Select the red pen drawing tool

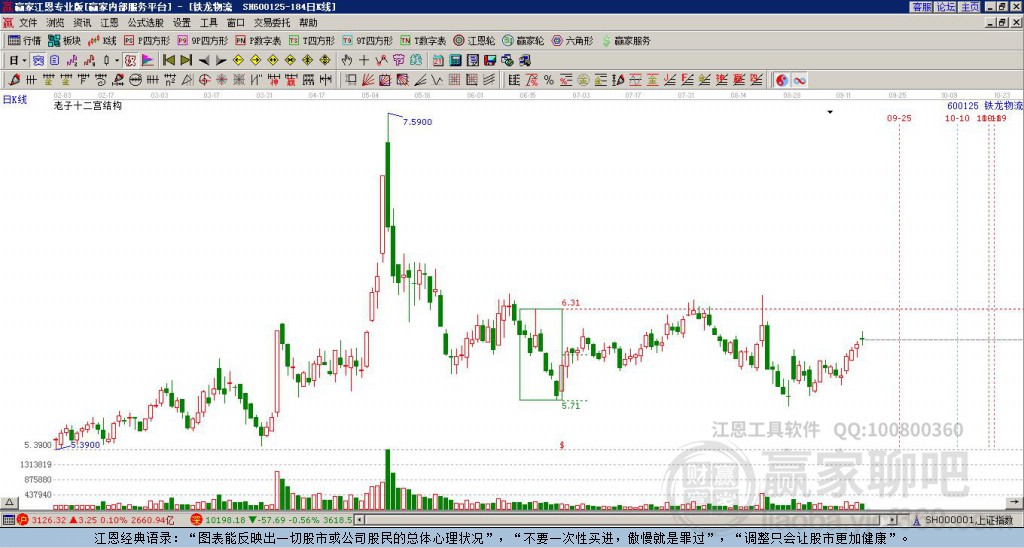click(14, 80)
